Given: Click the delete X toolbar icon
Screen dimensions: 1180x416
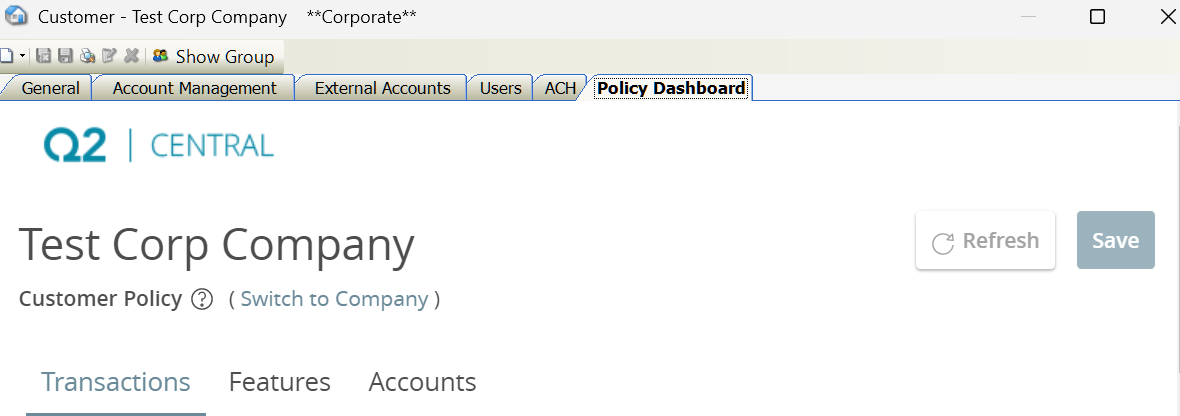Looking at the screenshot, I should (x=131, y=56).
